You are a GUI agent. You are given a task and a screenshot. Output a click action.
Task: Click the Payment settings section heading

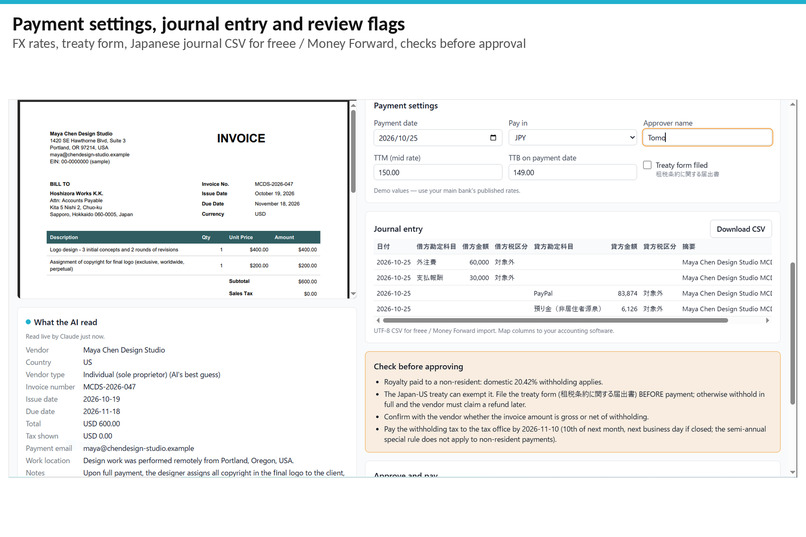406,105
